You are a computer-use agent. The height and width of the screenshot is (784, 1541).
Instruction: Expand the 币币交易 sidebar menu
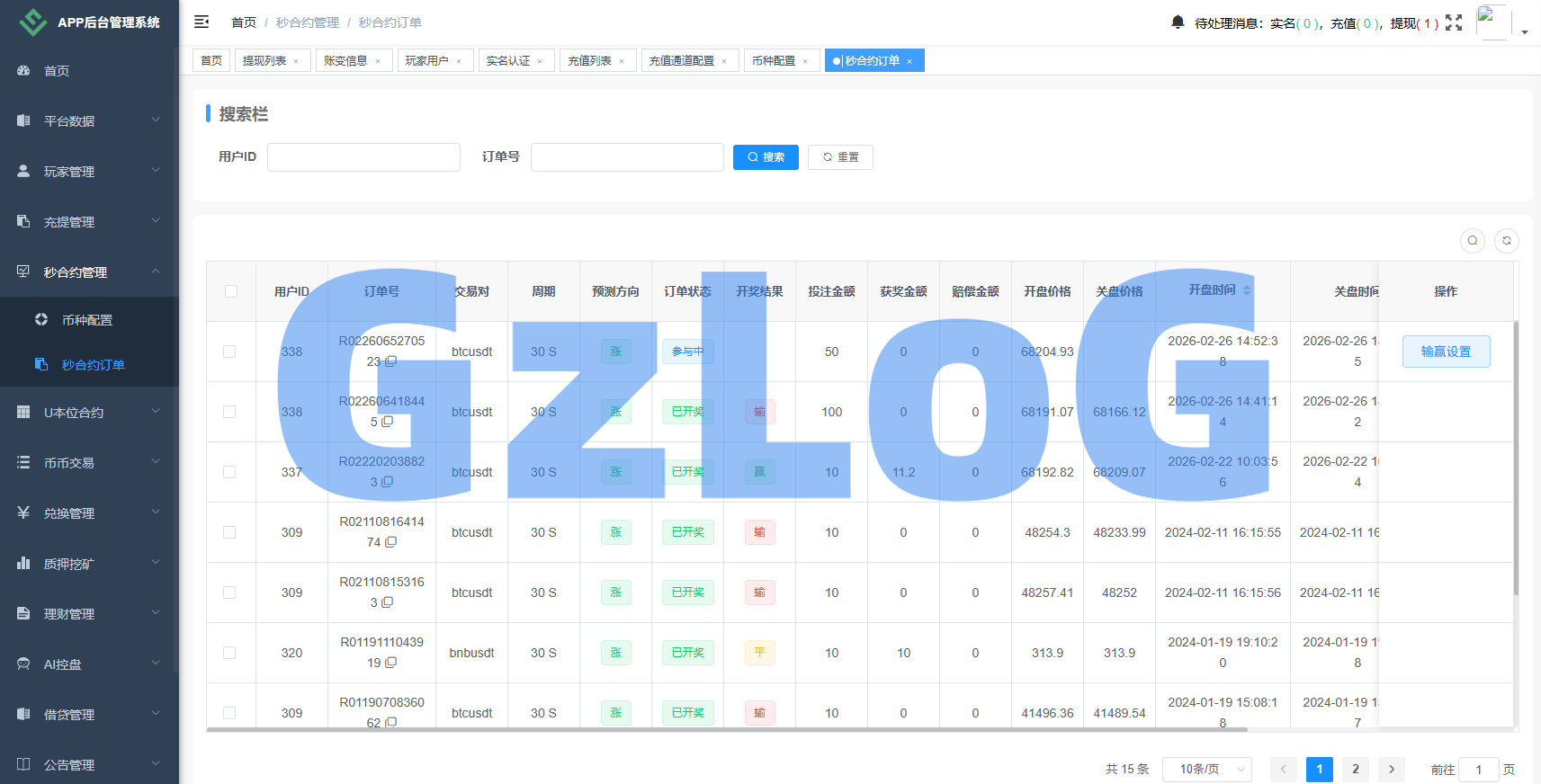(x=89, y=462)
